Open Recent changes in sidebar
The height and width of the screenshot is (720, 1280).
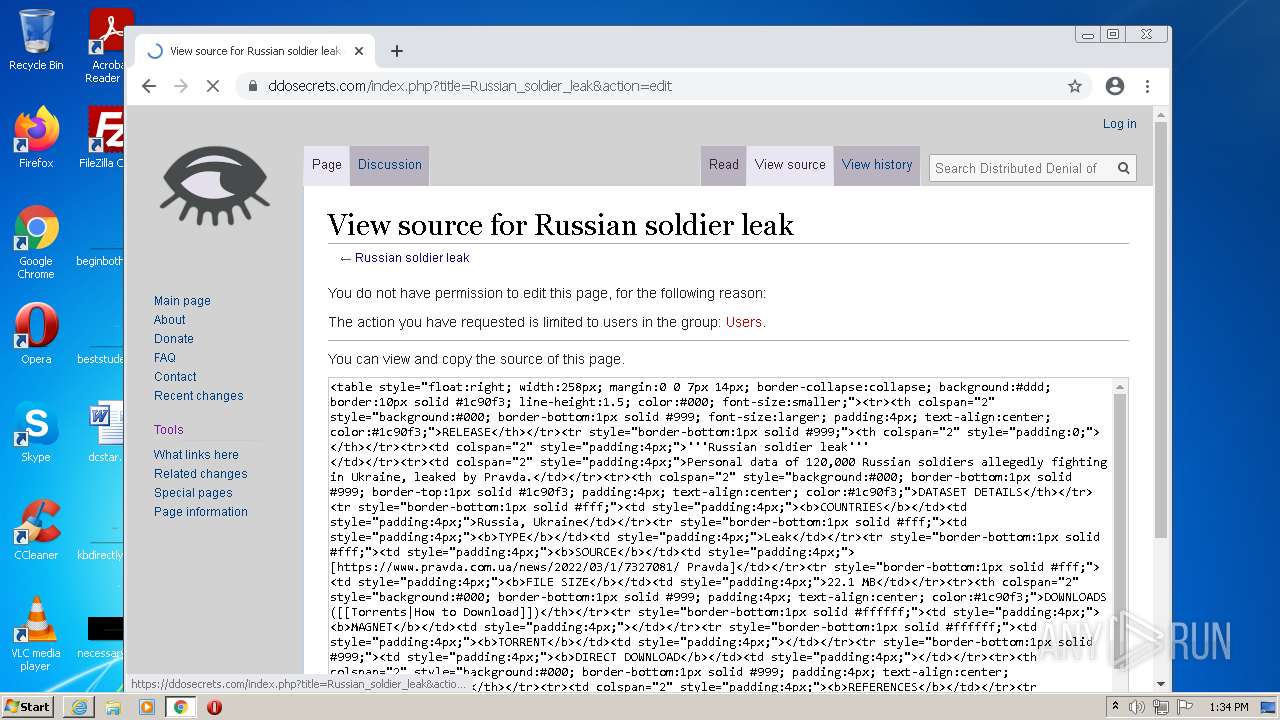pyautogui.click(x=199, y=396)
